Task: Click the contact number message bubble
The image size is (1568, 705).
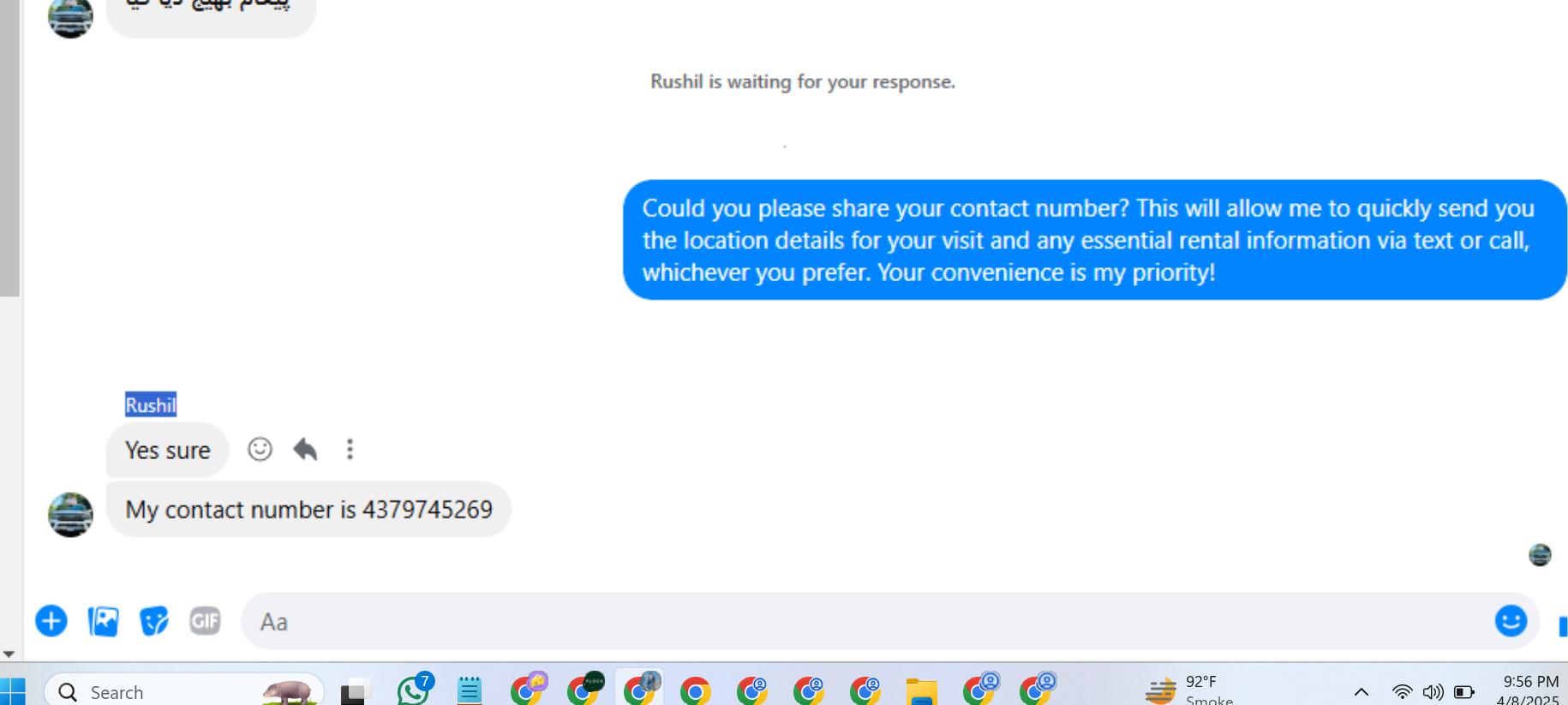Action: click(x=308, y=510)
